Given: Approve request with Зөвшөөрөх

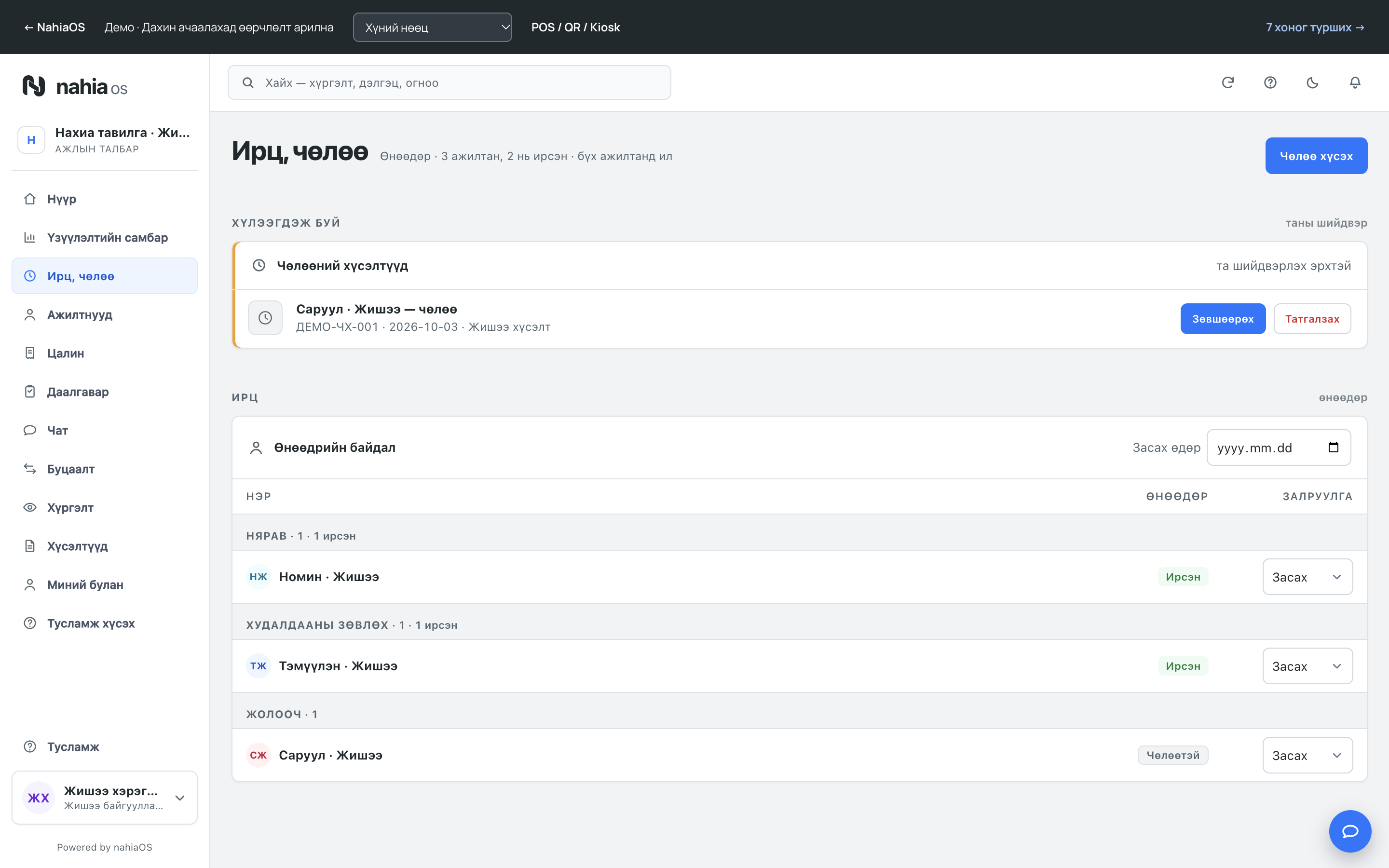Looking at the screenshot, I should coord(1223,319).
